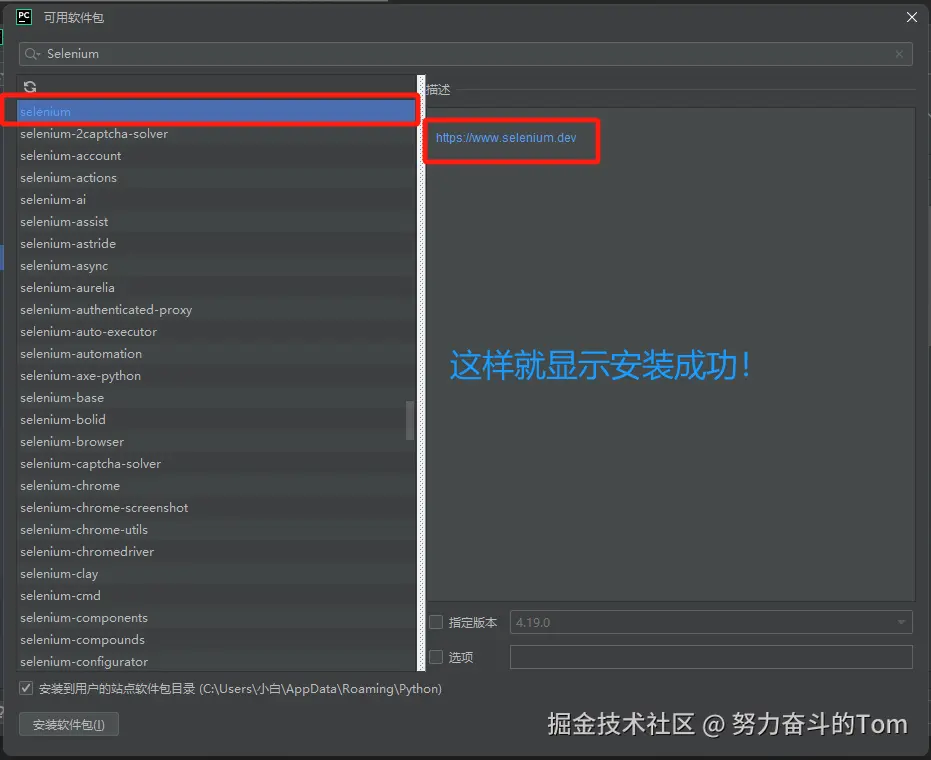Viewport: 931px width, 760px height.
Task: Select selenium-astride package
Action: (x=216, y=243)
